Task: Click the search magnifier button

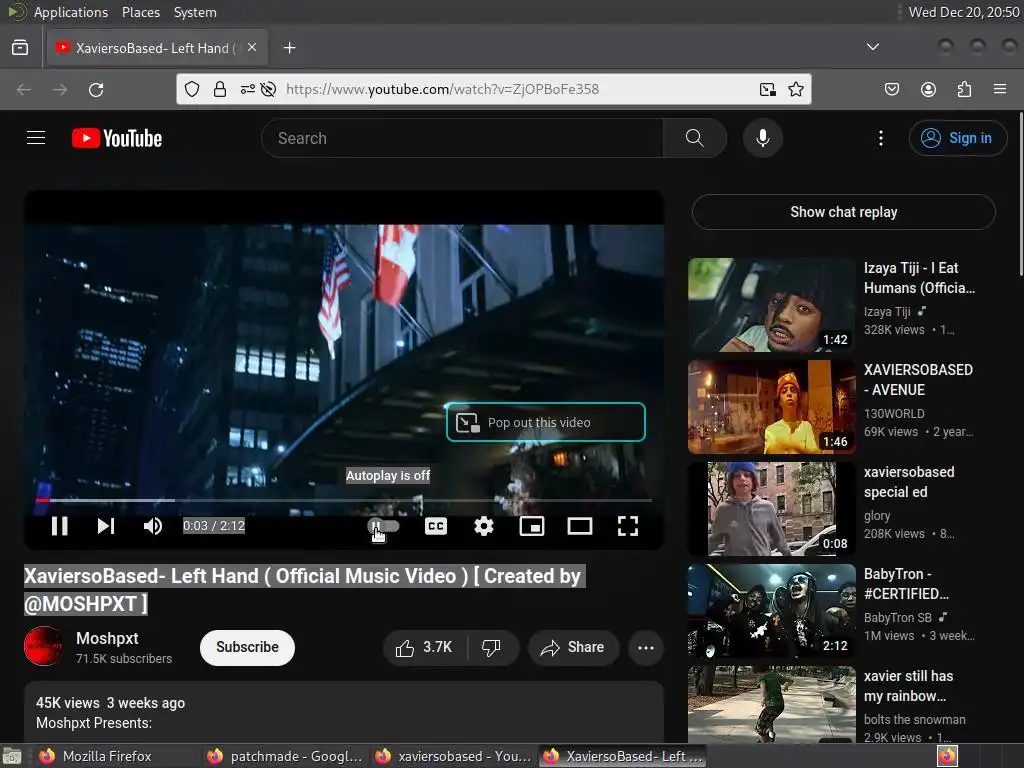Action: click(695, 138)
